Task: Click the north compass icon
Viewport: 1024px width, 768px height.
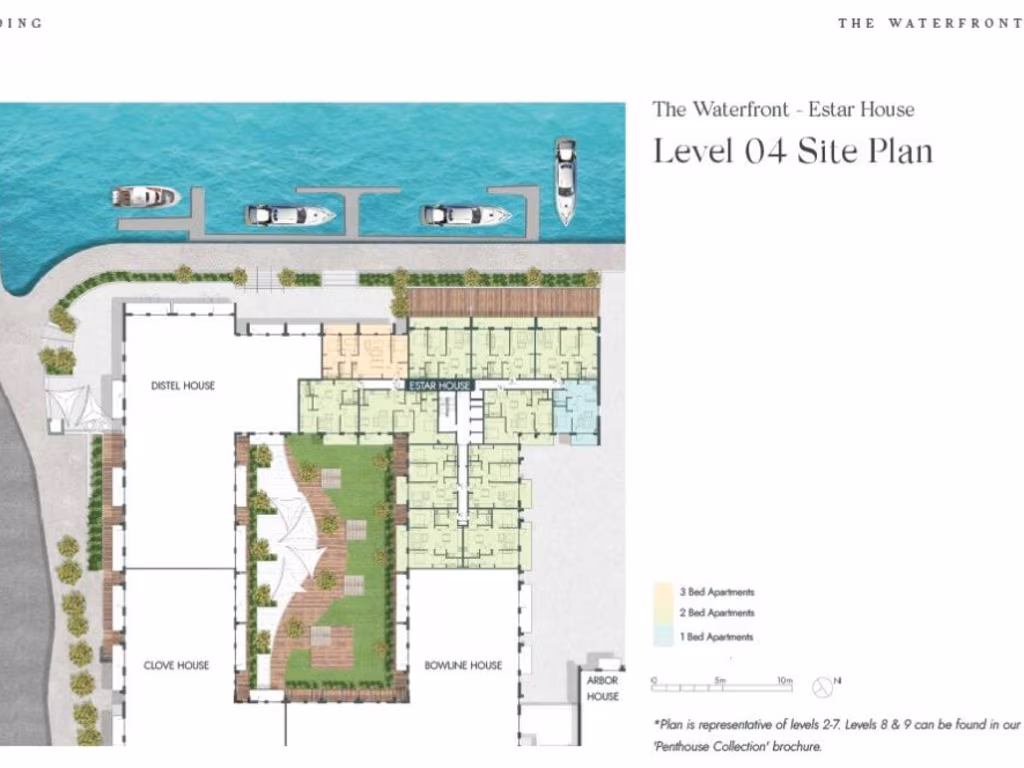Action: 823,686
